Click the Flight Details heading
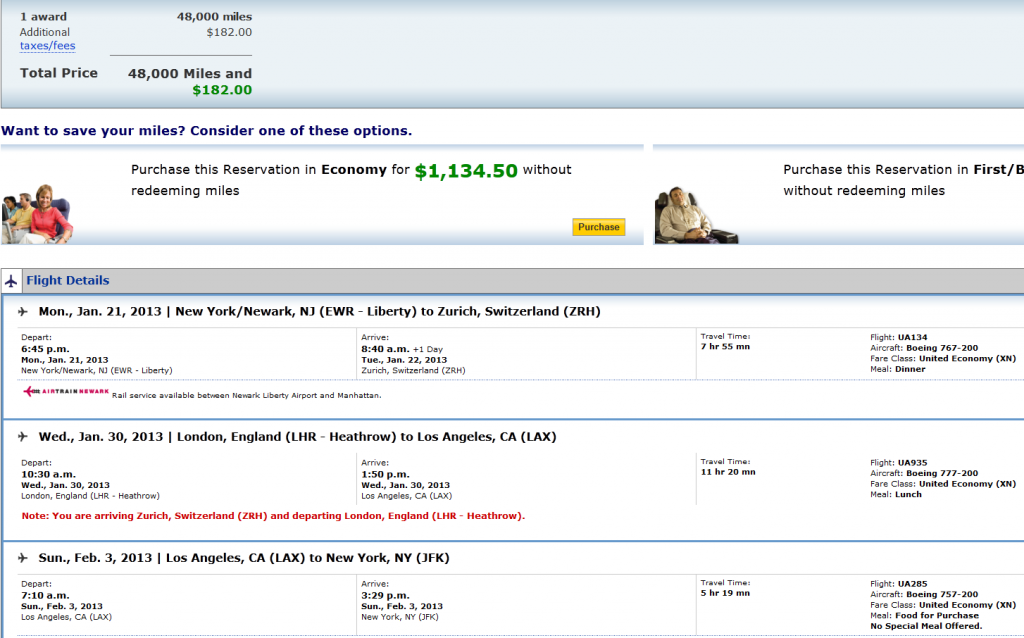Viewport: 1024px width, 638px height. coord(68,280)
